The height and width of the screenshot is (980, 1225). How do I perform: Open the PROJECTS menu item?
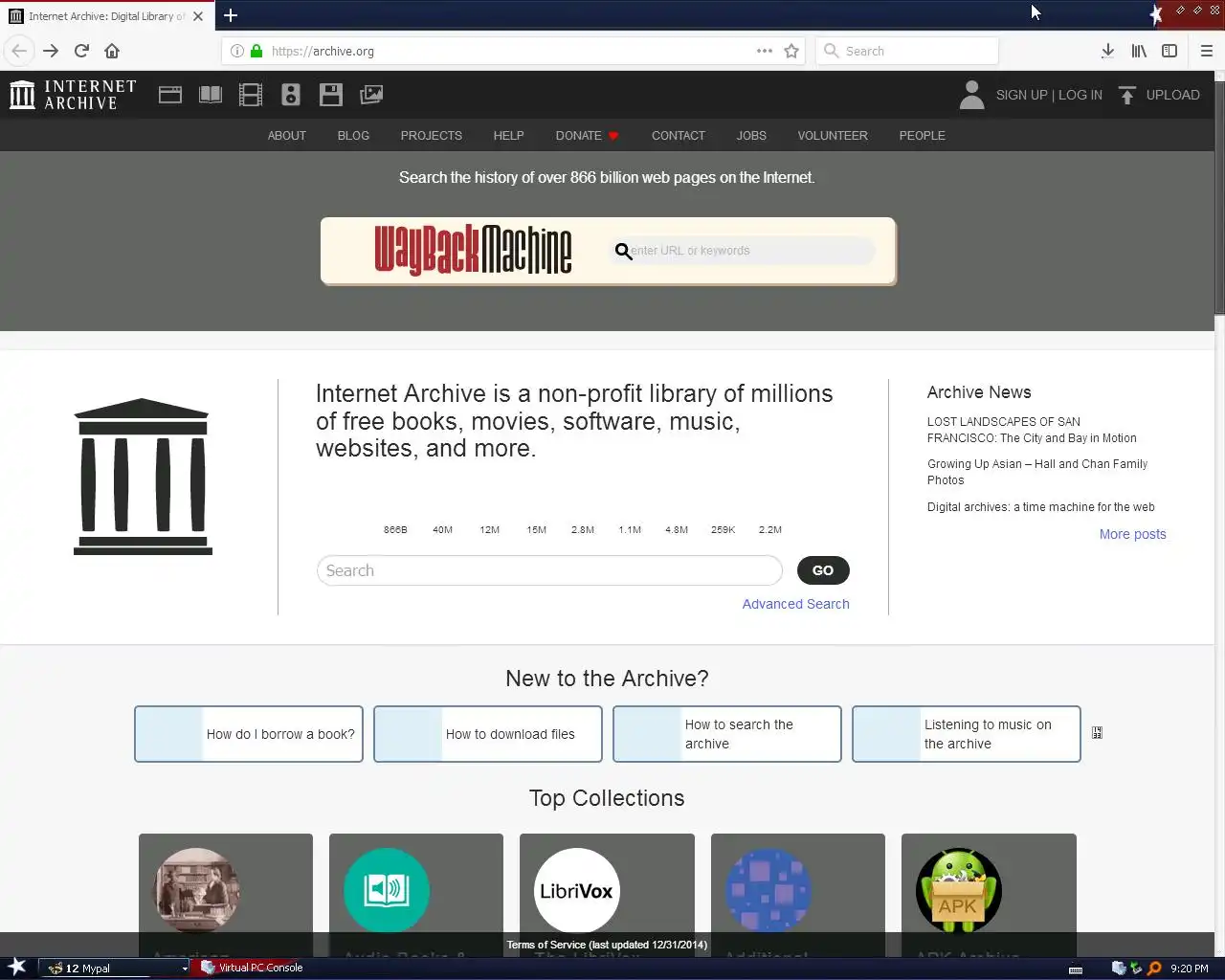point(432,136)
